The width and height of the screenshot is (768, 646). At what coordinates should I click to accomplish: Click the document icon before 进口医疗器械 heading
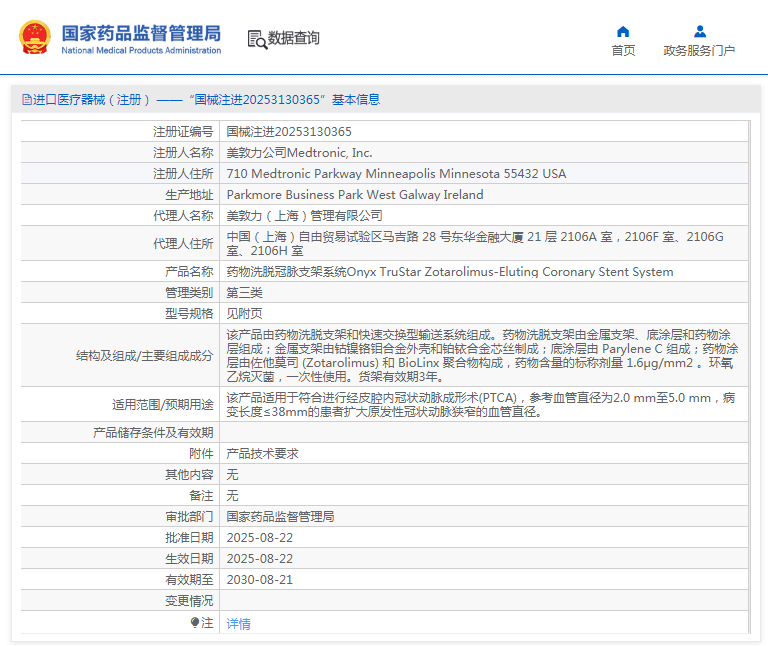tap(26, 100)
